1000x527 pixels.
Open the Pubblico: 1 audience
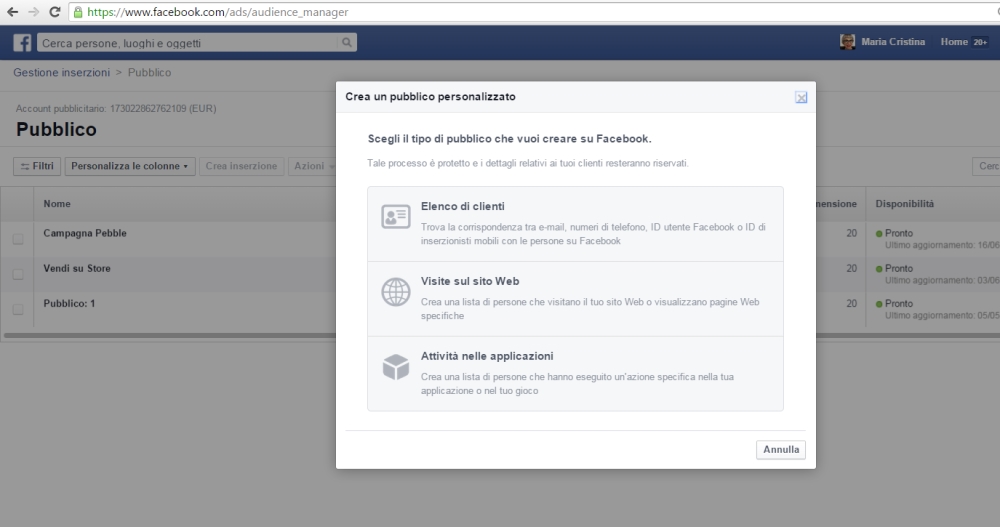tap(69, 303)
